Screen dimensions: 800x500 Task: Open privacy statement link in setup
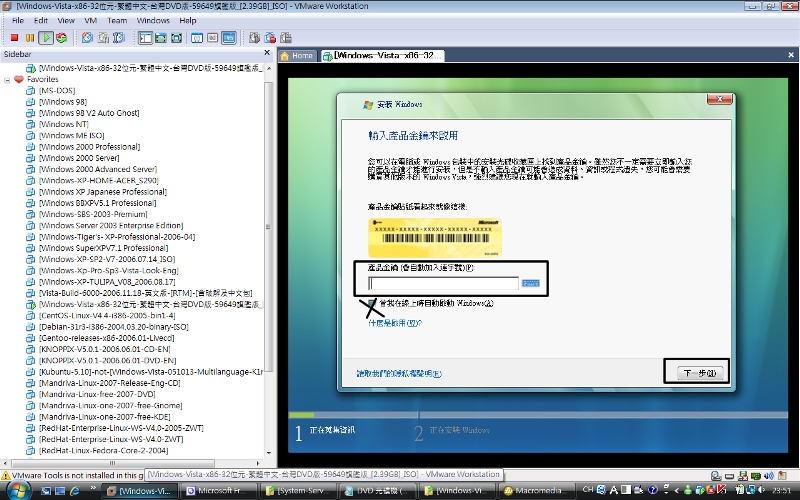(x=399, y=373)
